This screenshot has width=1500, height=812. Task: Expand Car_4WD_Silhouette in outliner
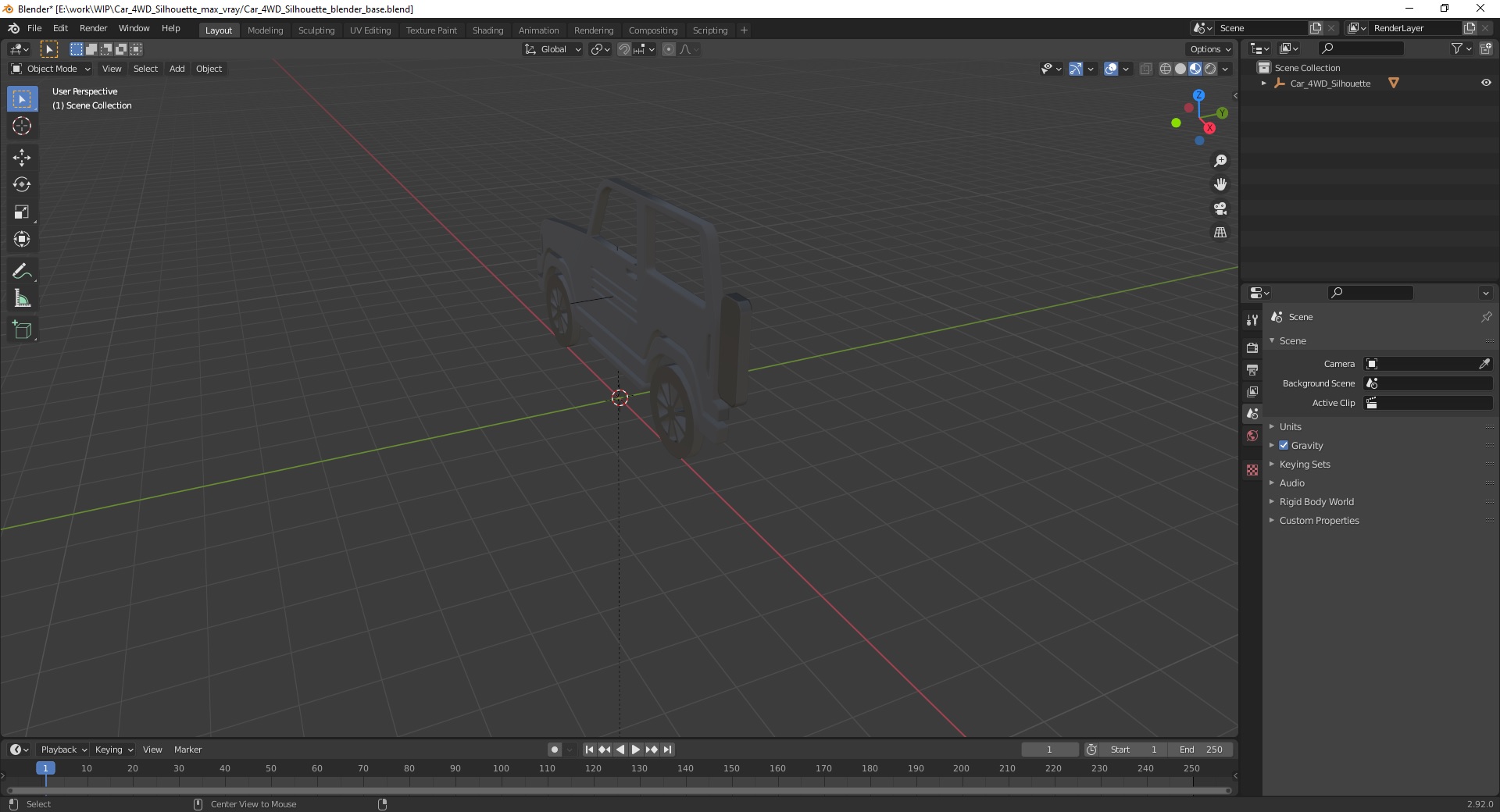(x=1264, y=83)
